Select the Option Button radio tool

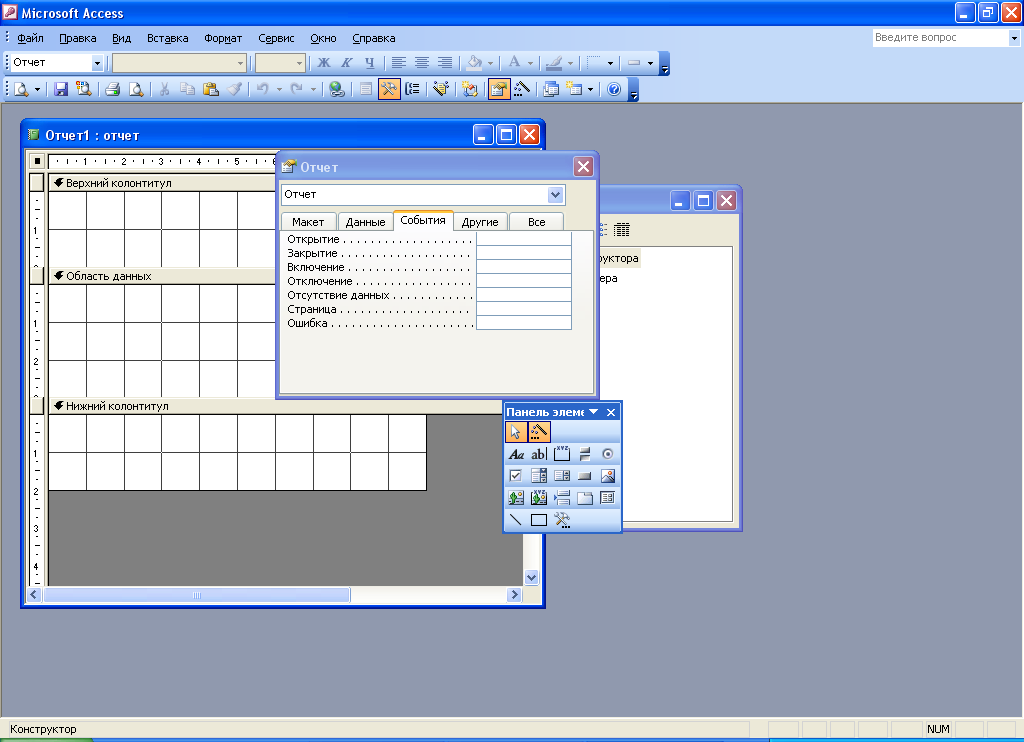(x=607, y=454)
